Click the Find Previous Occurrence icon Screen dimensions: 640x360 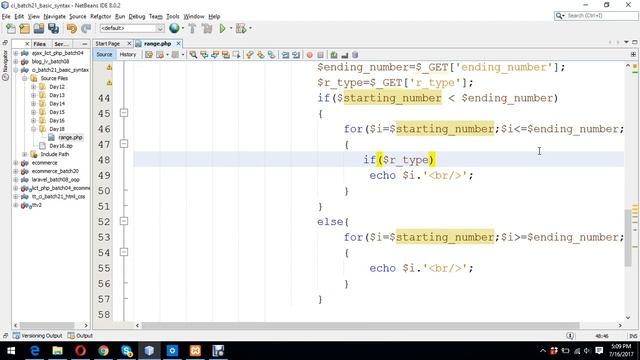(204, 55)
